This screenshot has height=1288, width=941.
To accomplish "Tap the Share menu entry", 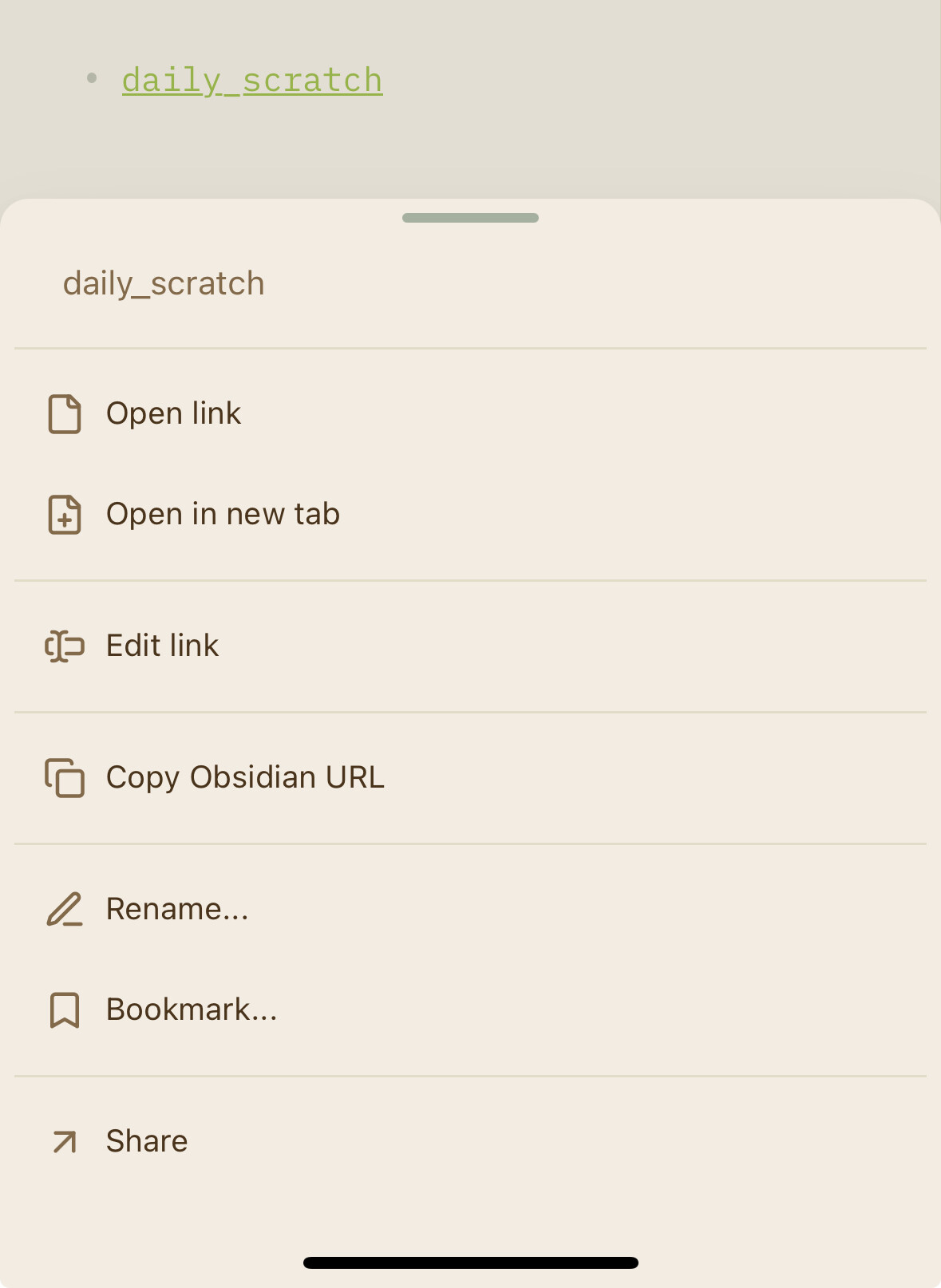I will click(470, 1142).
